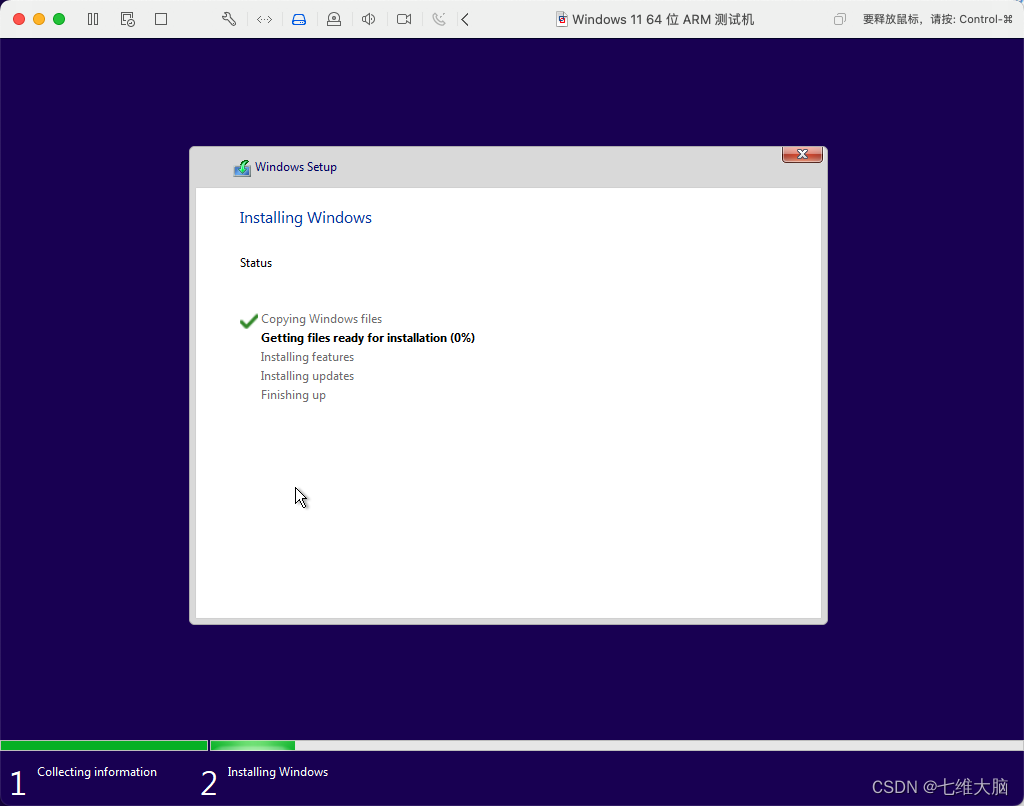Click the window title 'Windows 11 64 位 ARM 测试机'
The width and height of the screenshot is (1024, 806).
click(x=663, y=20)
